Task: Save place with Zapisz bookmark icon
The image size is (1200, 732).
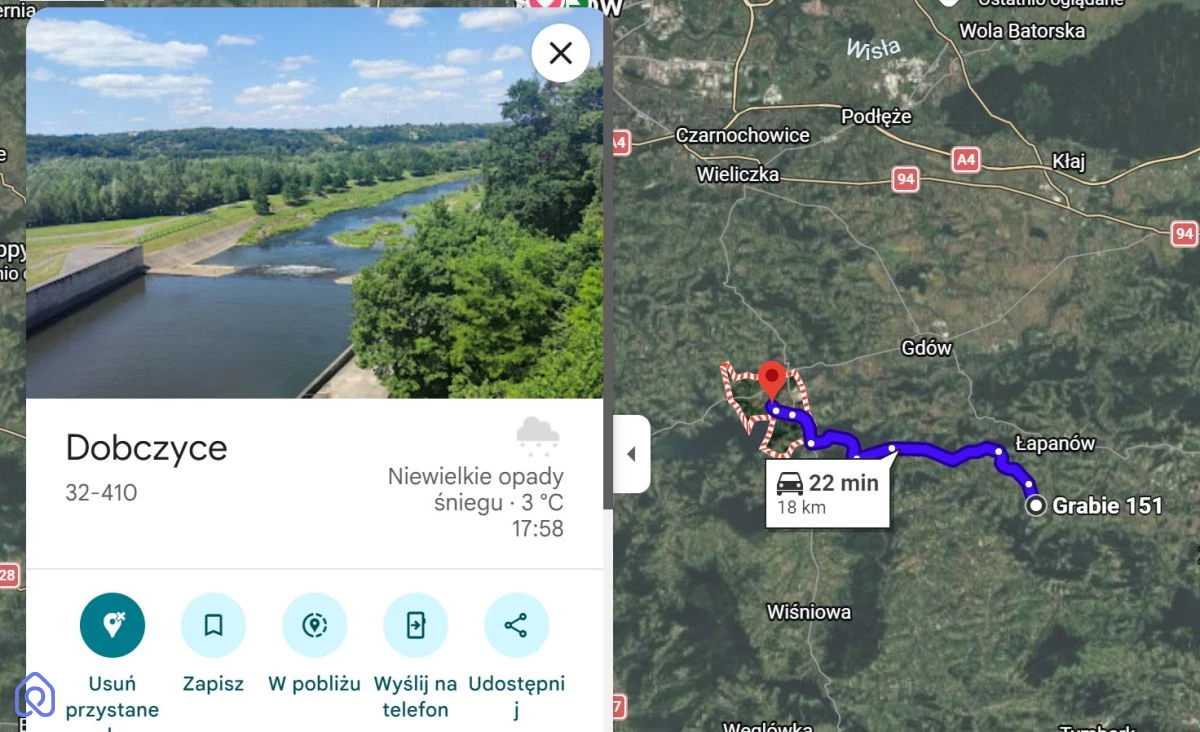Action: tap(213, 625)
